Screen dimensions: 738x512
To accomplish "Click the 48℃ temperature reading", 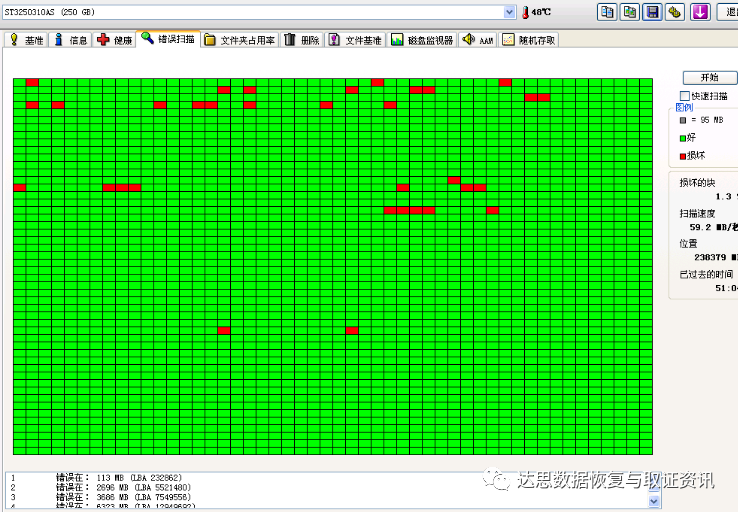I will point(541,12).
